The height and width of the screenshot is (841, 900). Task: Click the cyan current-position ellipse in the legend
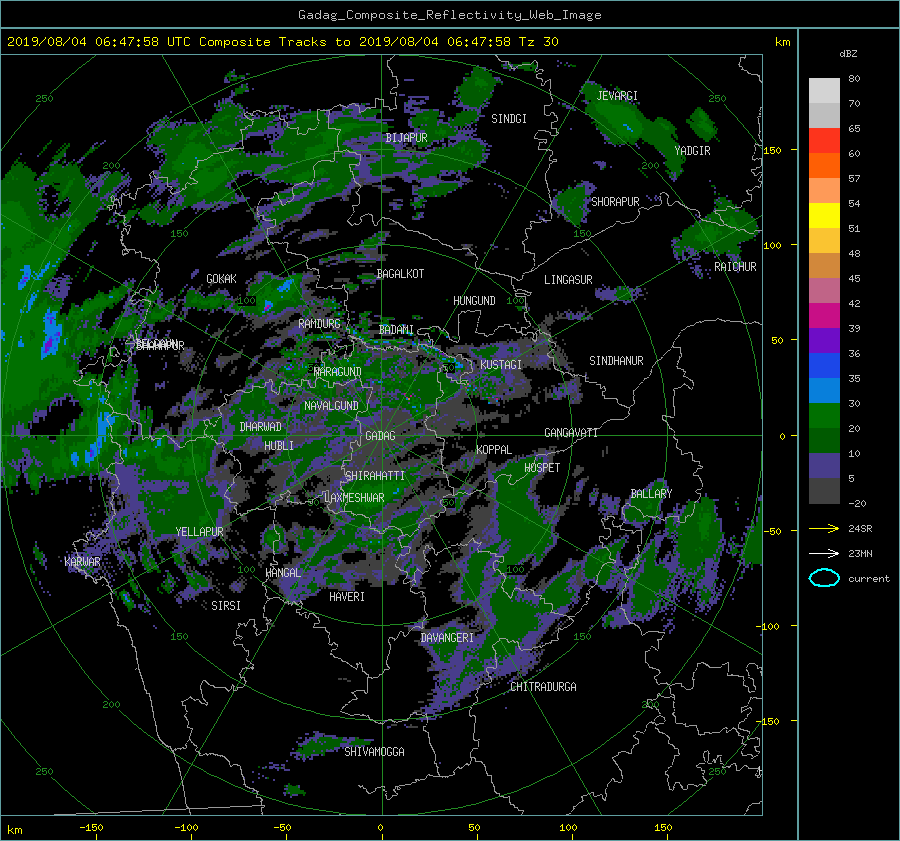824,578
